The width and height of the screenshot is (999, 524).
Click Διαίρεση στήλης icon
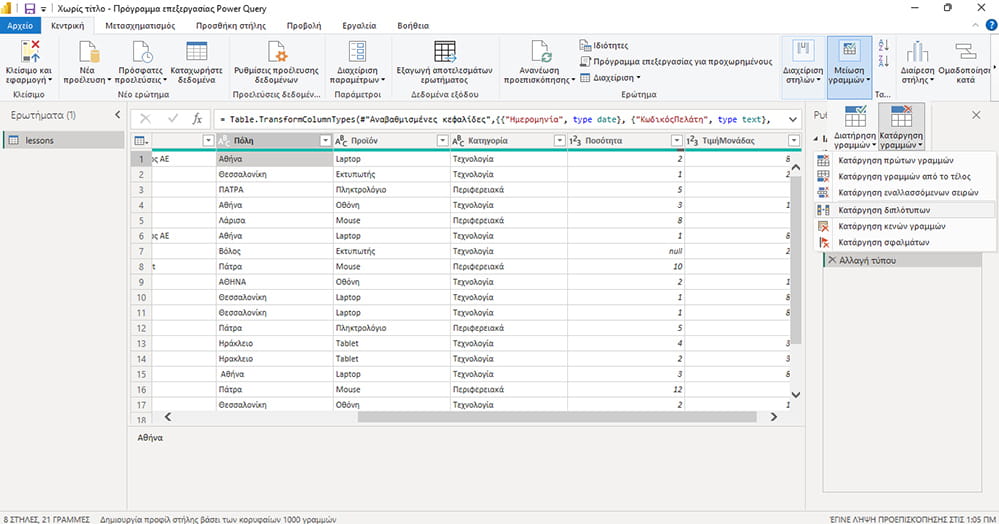pos(917,51)
